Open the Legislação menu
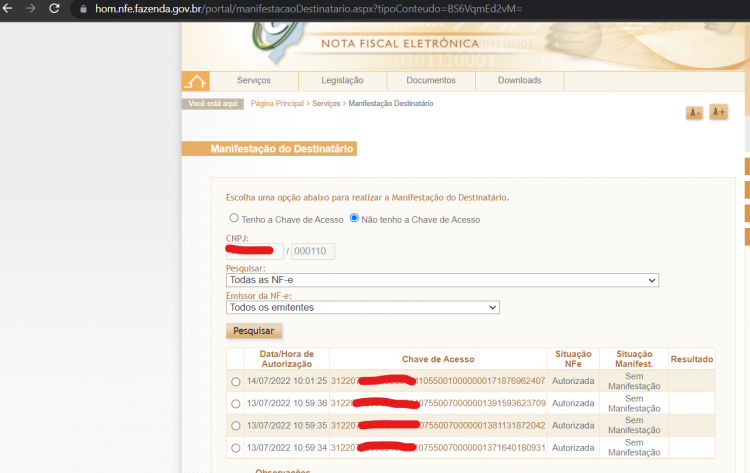Screen dimensions: 750x473 (342, 80)
